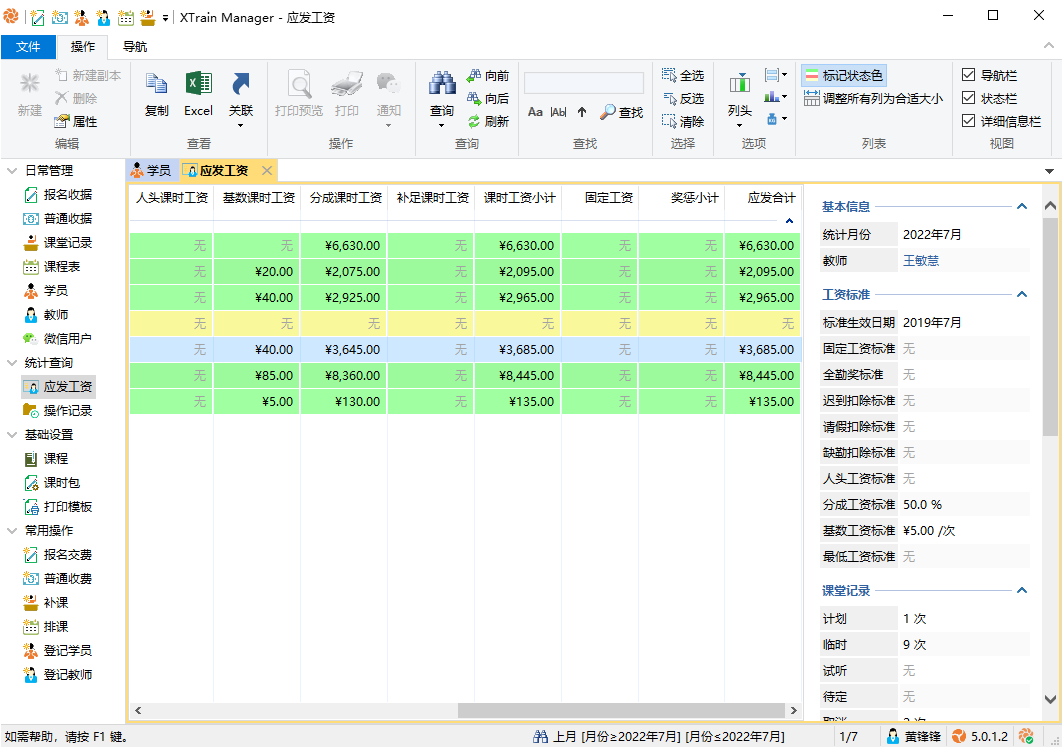Open 报名收据 in navigation

coord(58,195)
